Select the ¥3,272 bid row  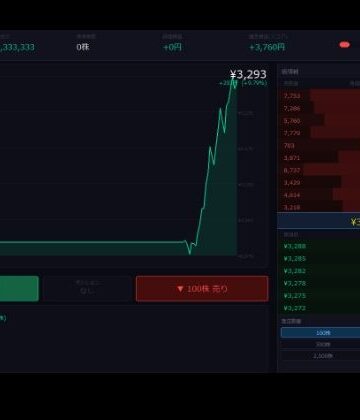(319, 308)
